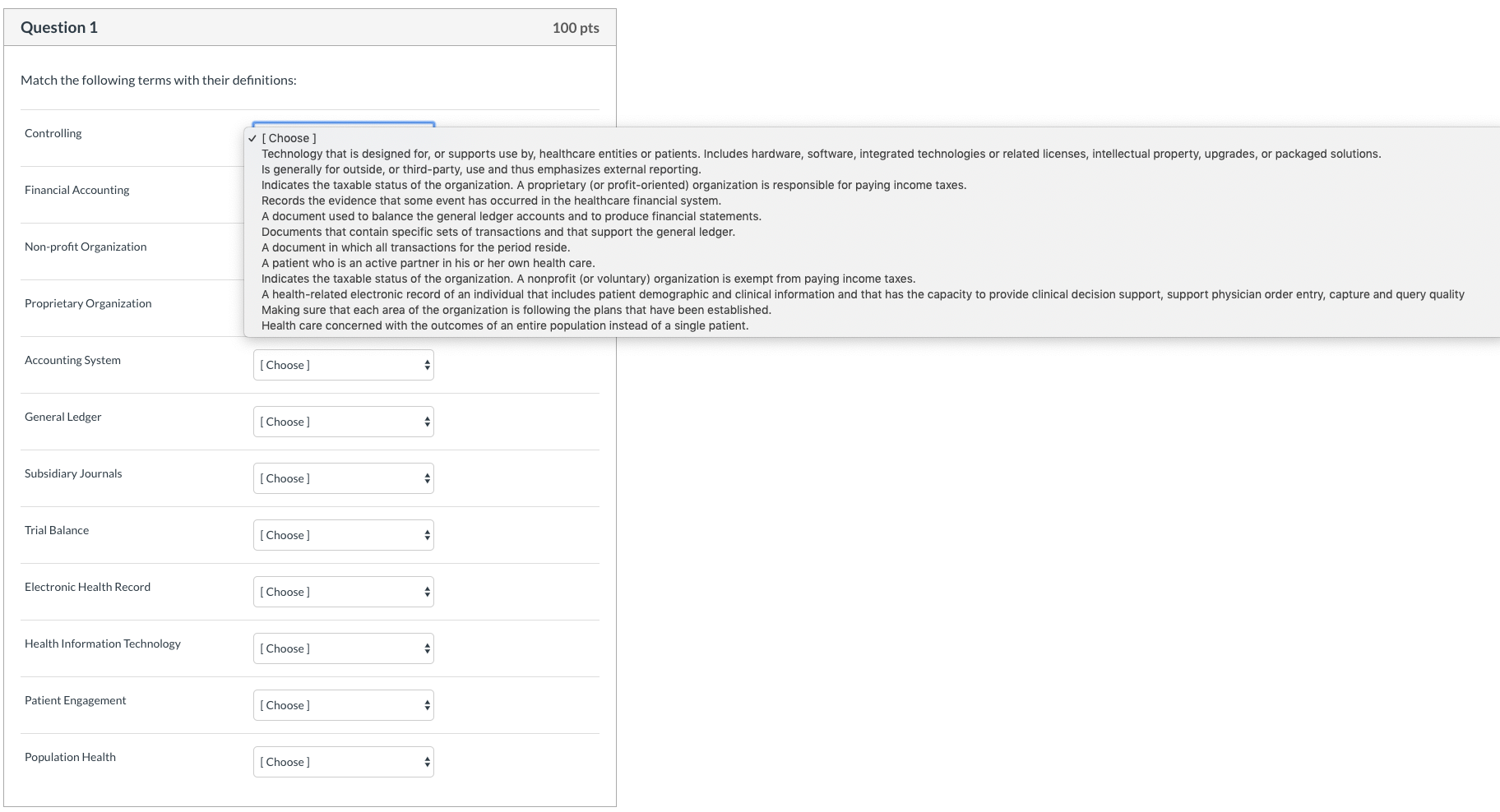The image size is (1500, 812).
Task: Pick 'Documents that contain specific sets of transactions'
Action: click(872, 232)
